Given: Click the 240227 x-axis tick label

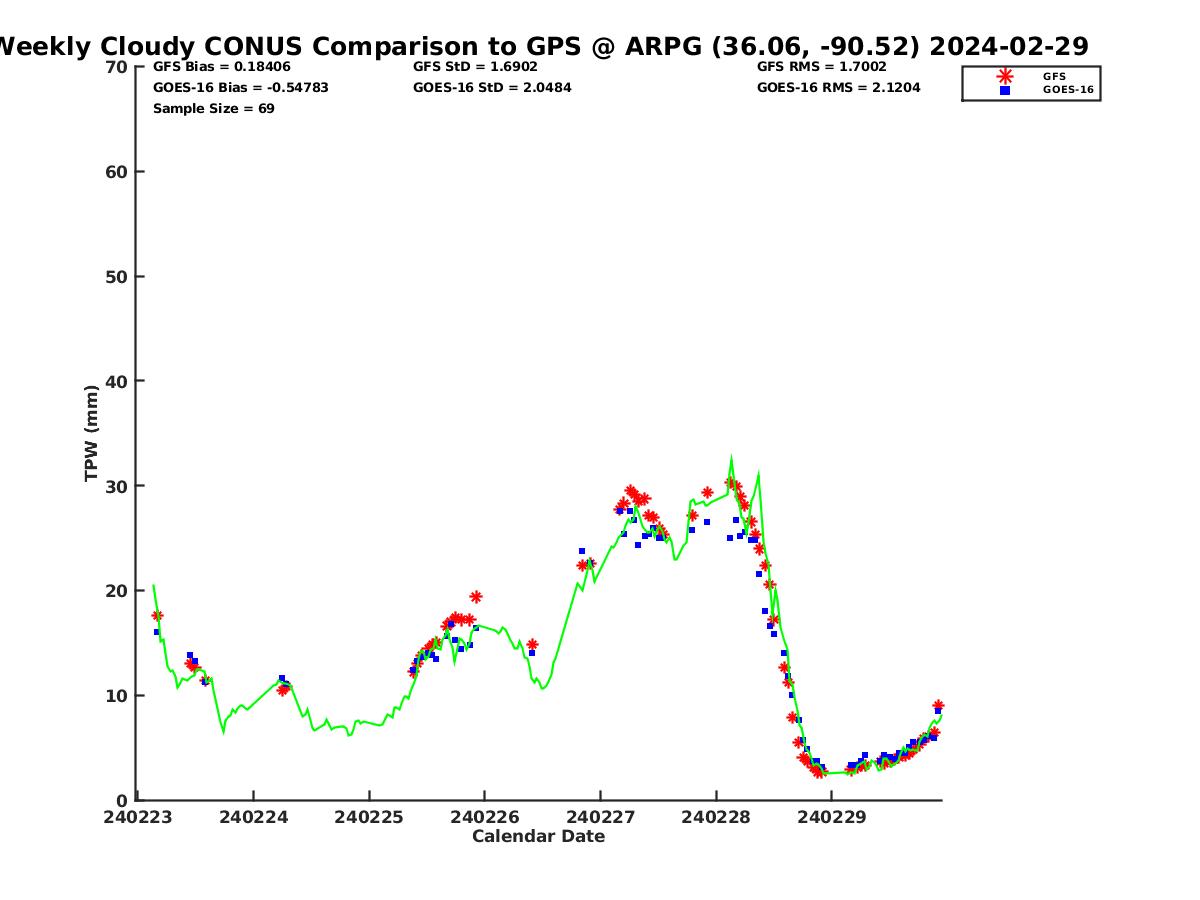Looking at the screenshot, I should point(600,817).
